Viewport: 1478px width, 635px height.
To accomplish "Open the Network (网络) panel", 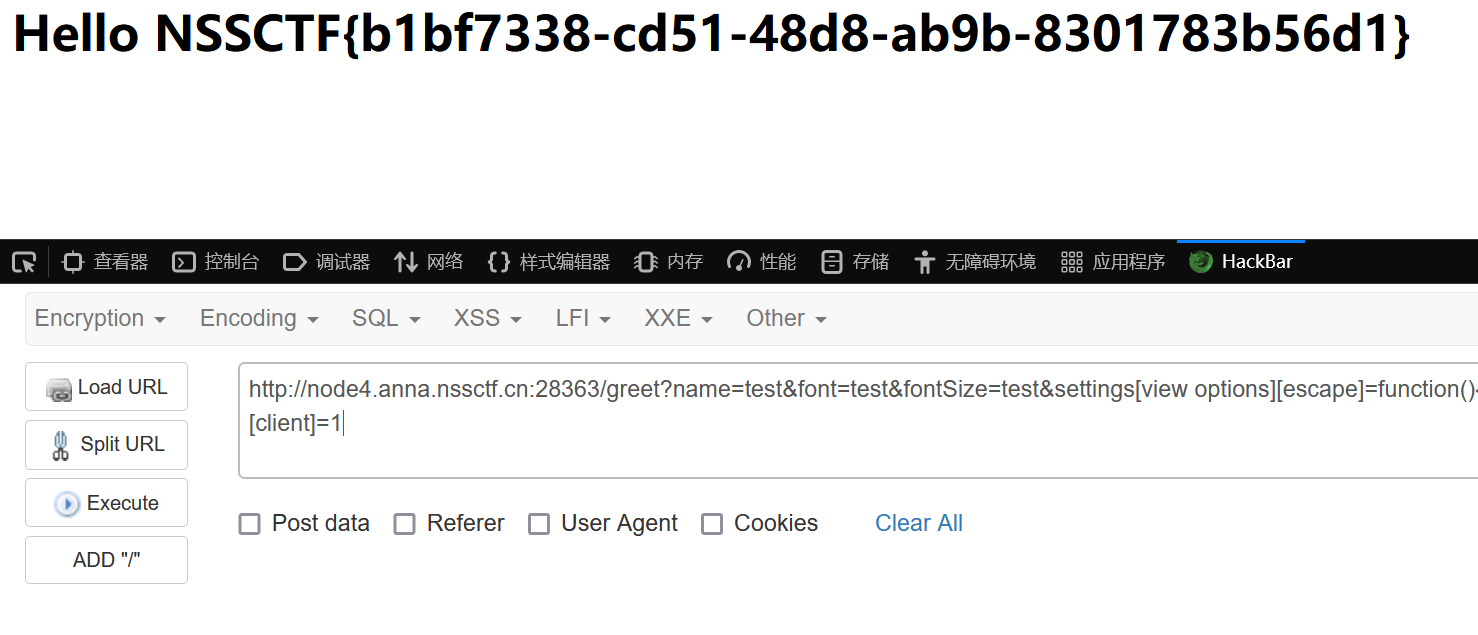I will (429, 262).
